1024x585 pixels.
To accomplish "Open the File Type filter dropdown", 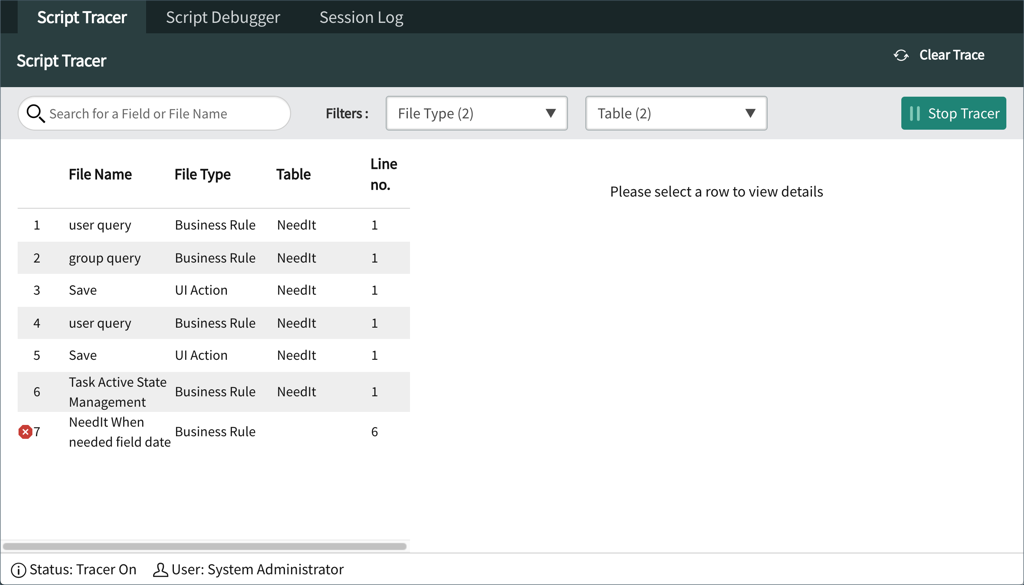I will [476, 113].
